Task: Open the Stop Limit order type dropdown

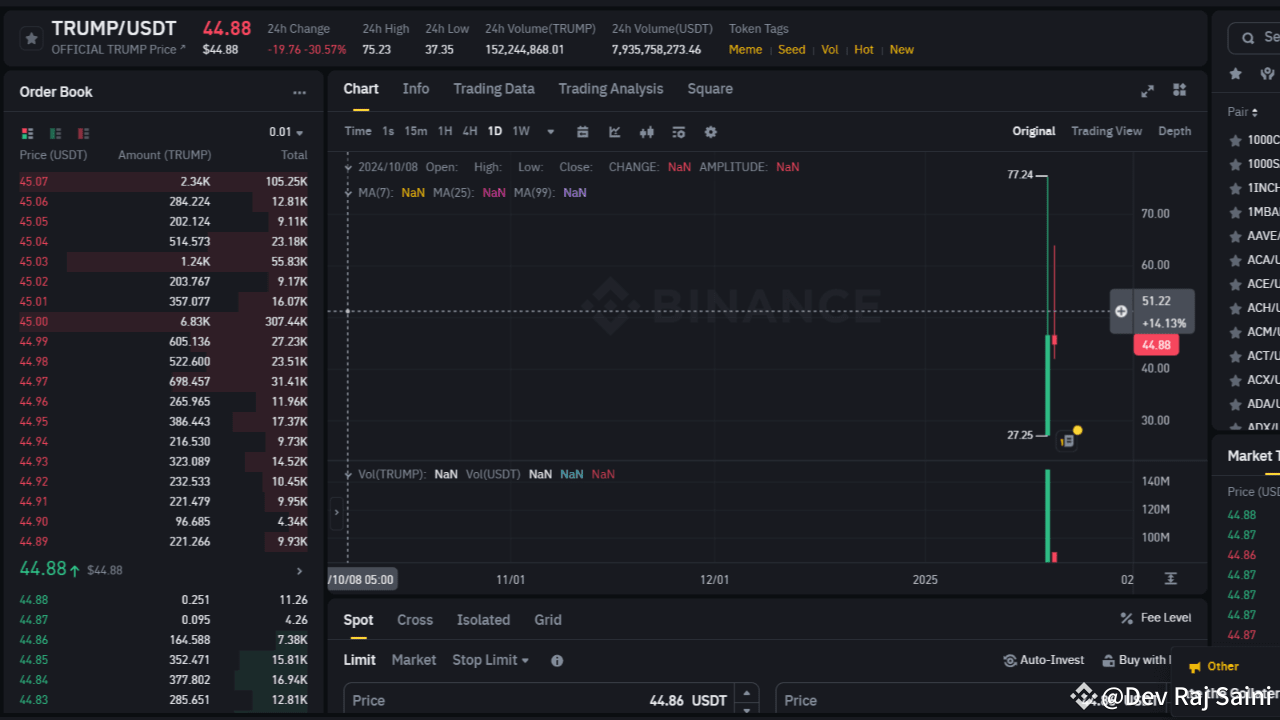Action: tap(490, 660)
